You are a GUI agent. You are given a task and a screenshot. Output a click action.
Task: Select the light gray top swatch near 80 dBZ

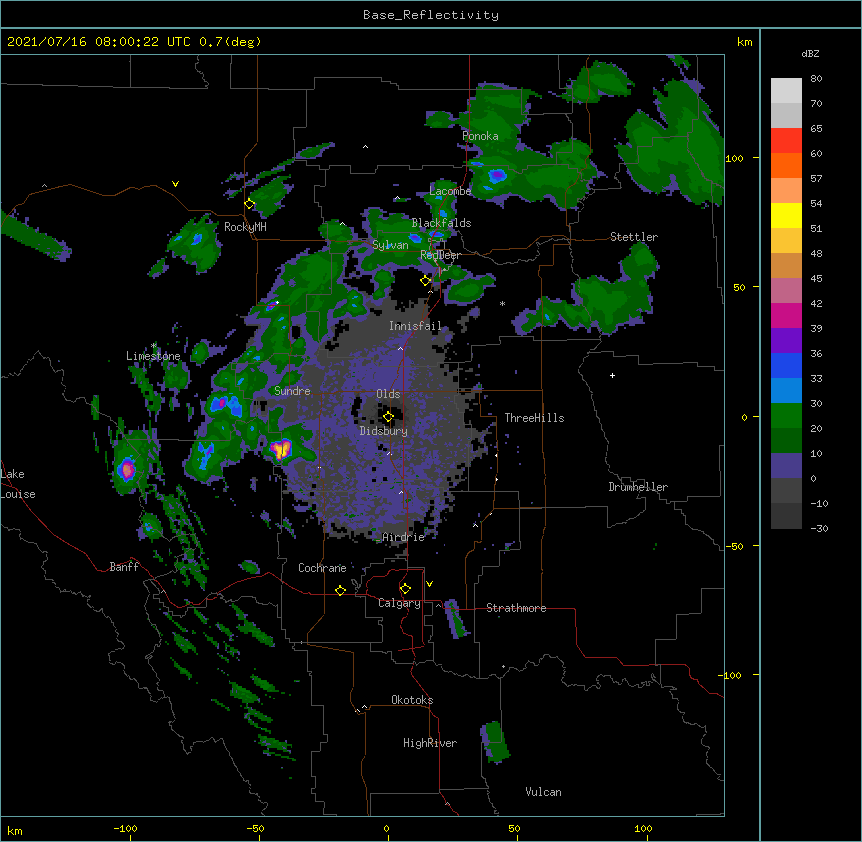click(786, 91)
